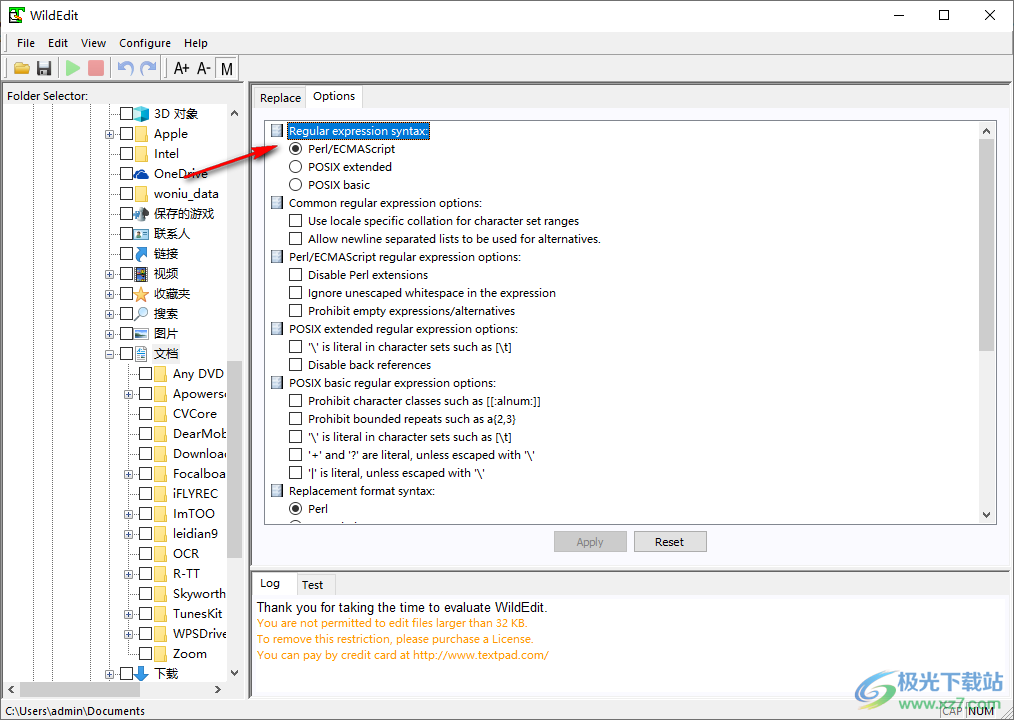The height and width of the screenshot is (720, 1014).
Task: Click the options list scroll down arrow
Action: click(x=986, y=515)
